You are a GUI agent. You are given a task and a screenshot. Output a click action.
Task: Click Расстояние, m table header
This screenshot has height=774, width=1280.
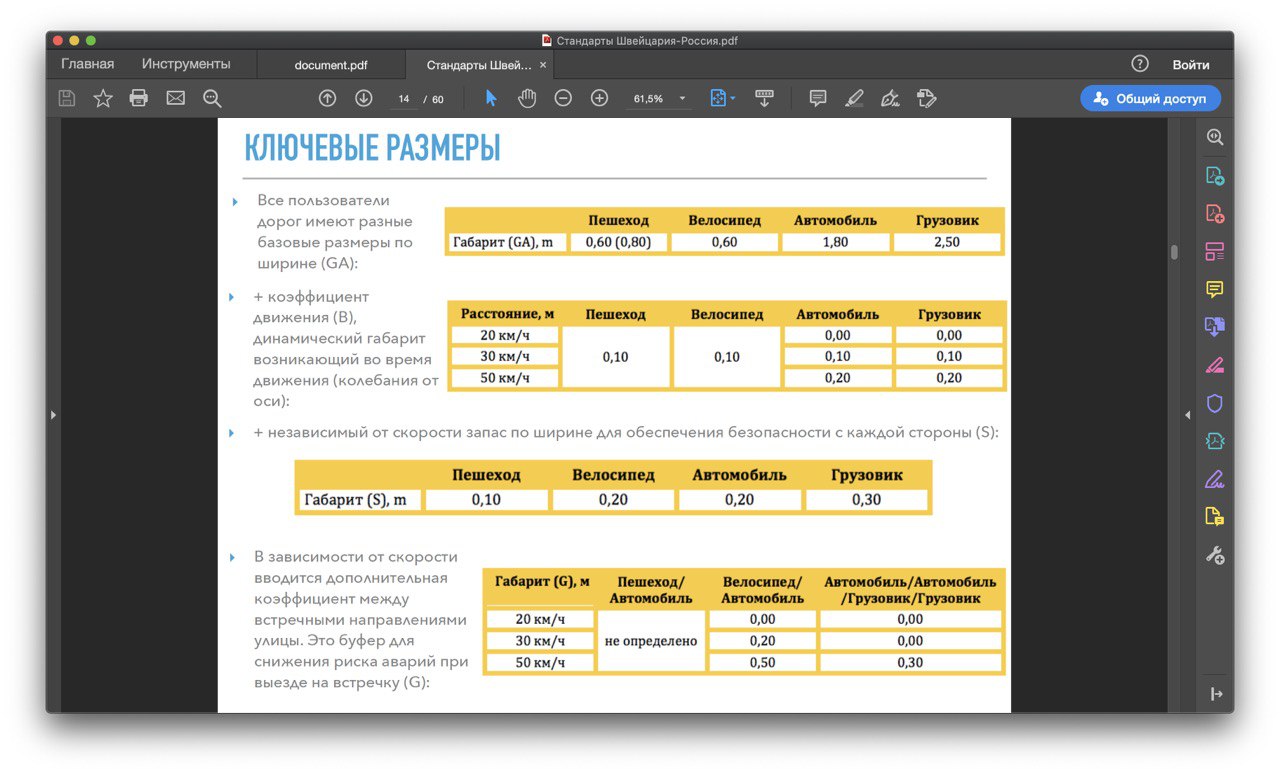tap(507, 314)
